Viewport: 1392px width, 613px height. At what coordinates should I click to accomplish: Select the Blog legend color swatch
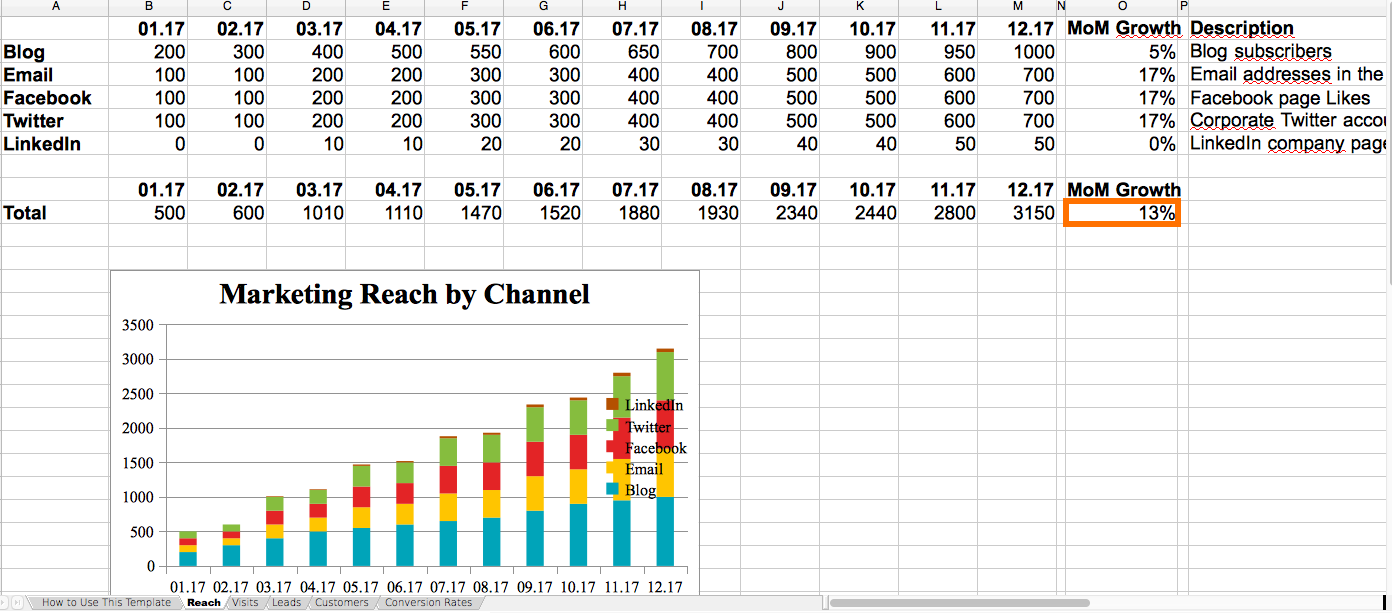click(612, 489)
